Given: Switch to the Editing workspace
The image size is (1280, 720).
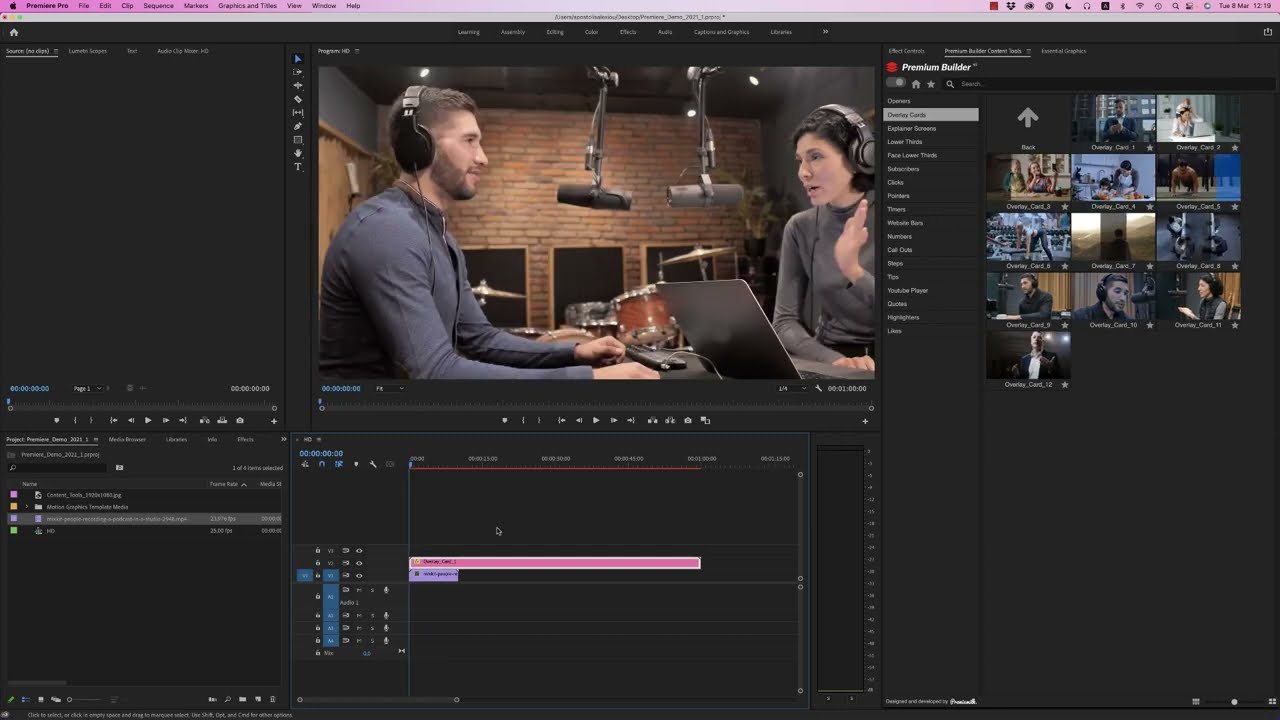Looking at the screenshot, I should point(555,32).
